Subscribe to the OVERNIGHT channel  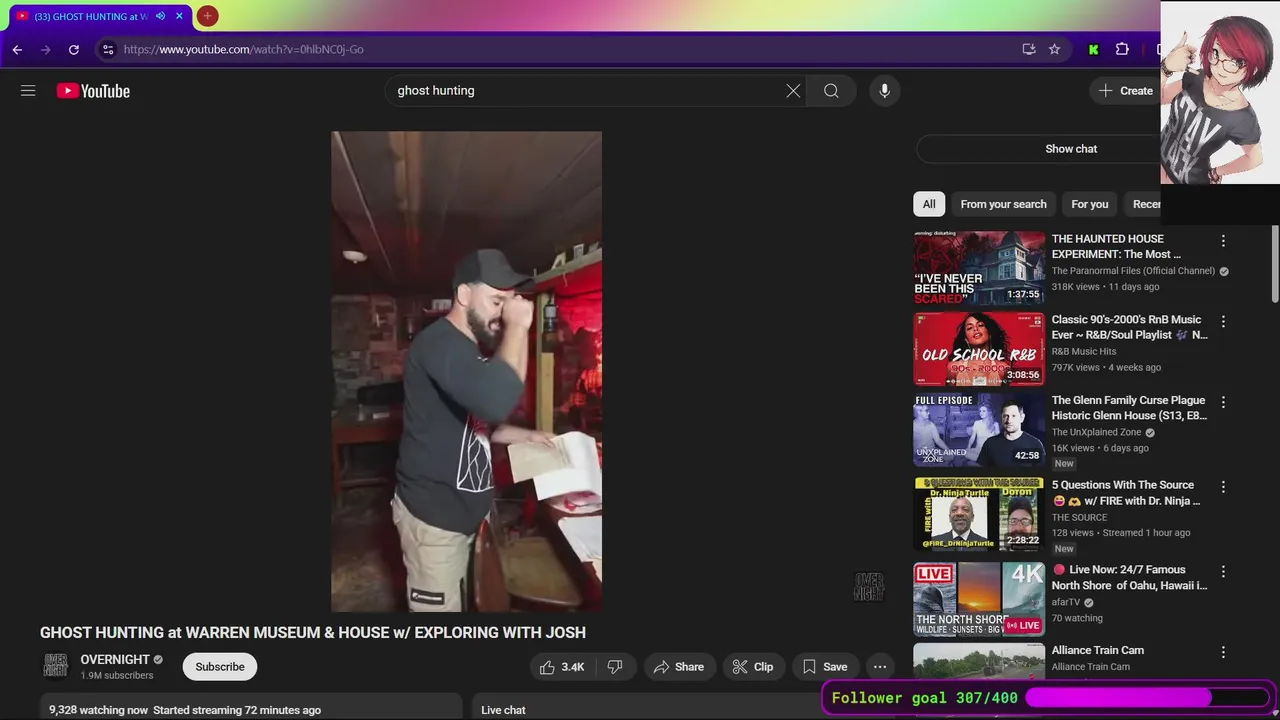pyautogui.click(x=220, y=667)
